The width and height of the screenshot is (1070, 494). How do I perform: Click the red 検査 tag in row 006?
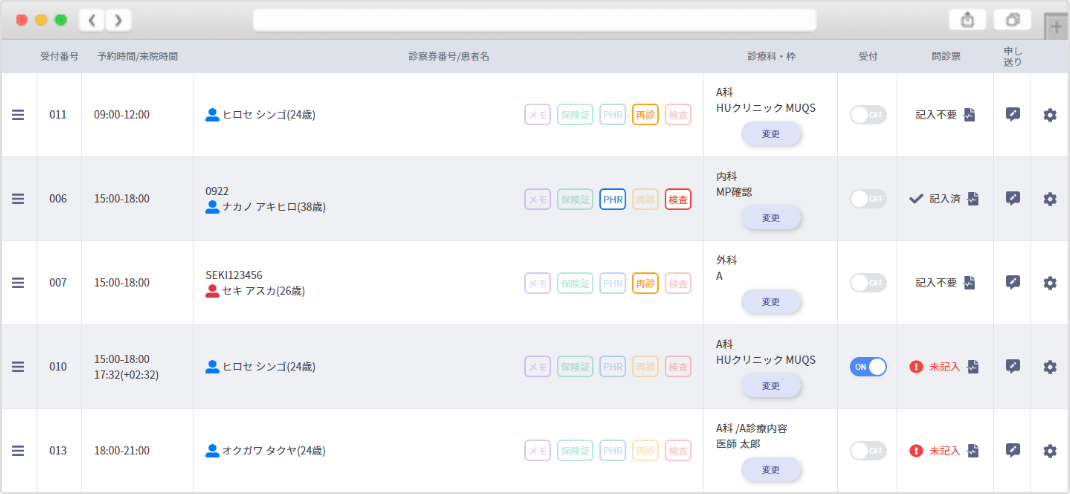[678, 199]
